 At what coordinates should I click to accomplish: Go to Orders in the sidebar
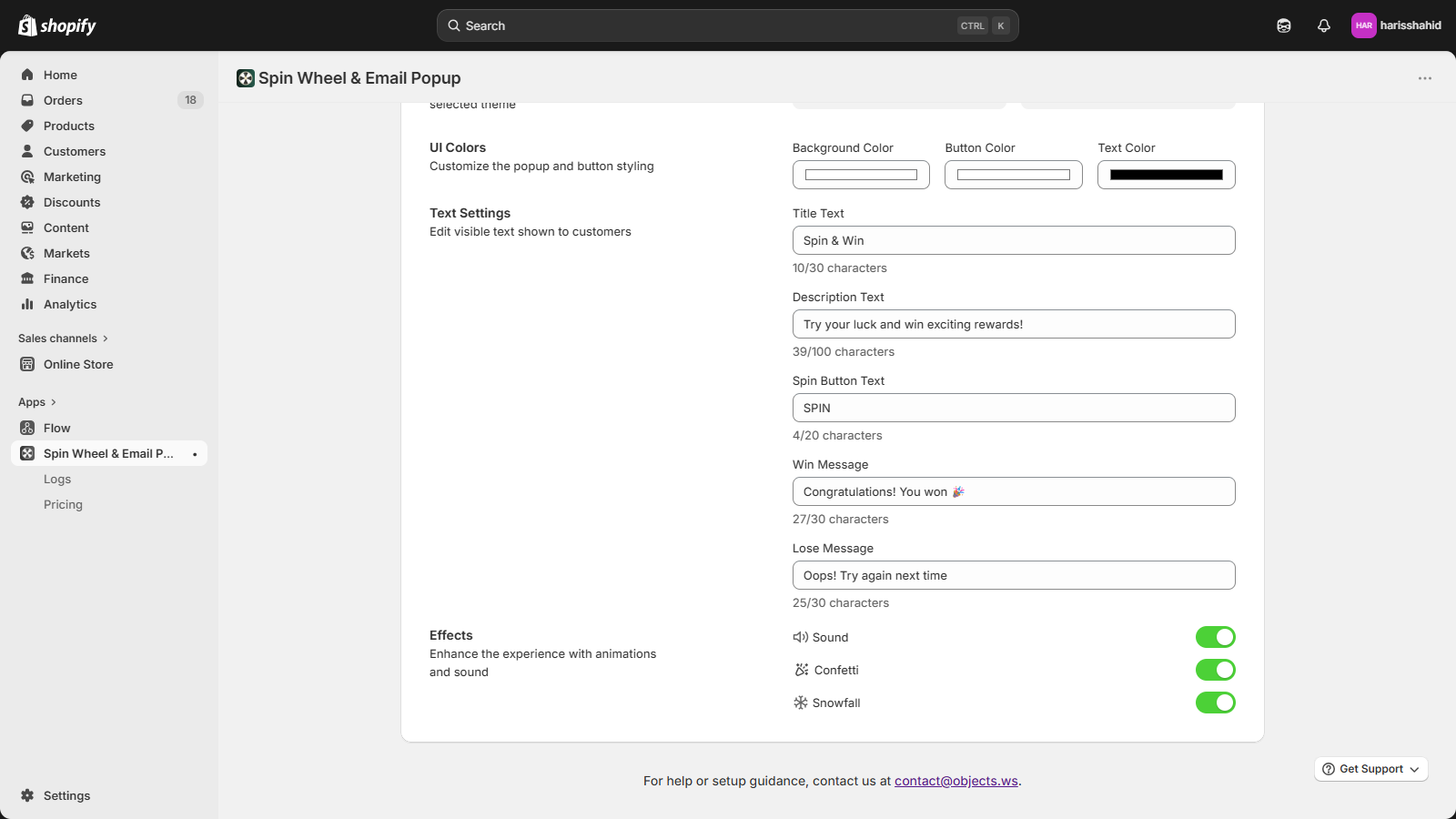[x=63, y=100]
